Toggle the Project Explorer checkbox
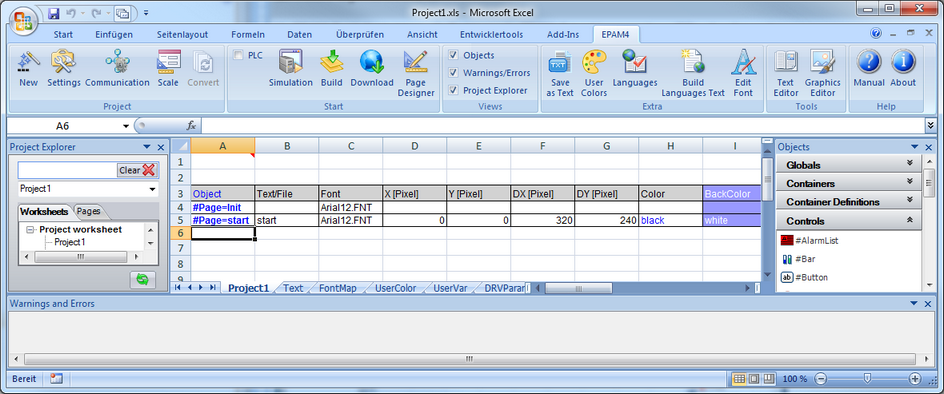 pyautogui.click(x=453, y=90)
